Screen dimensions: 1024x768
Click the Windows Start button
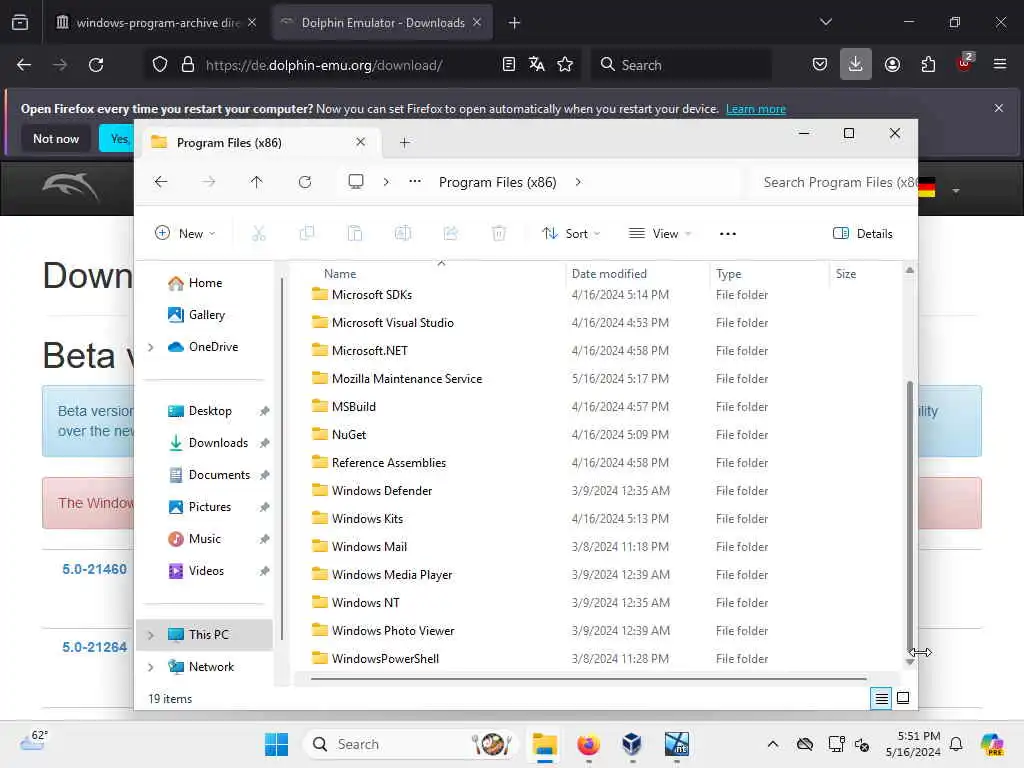click(x=276, y=744)
